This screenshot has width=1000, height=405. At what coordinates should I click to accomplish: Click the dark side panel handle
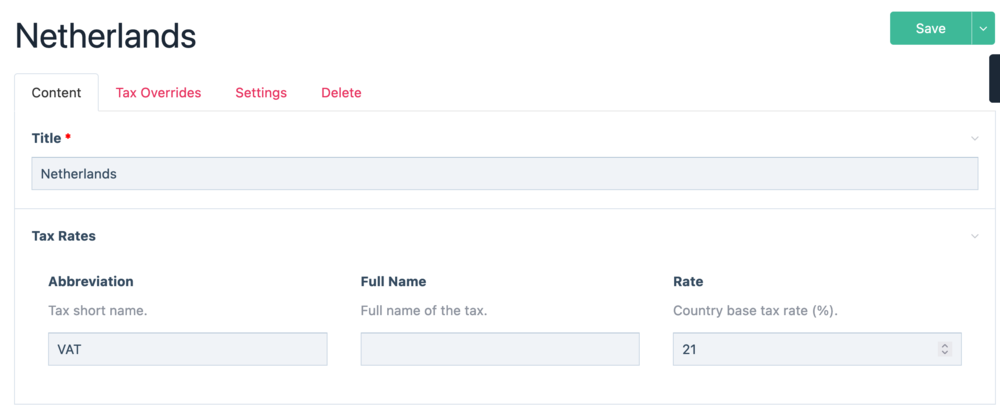tap(994, 78)
